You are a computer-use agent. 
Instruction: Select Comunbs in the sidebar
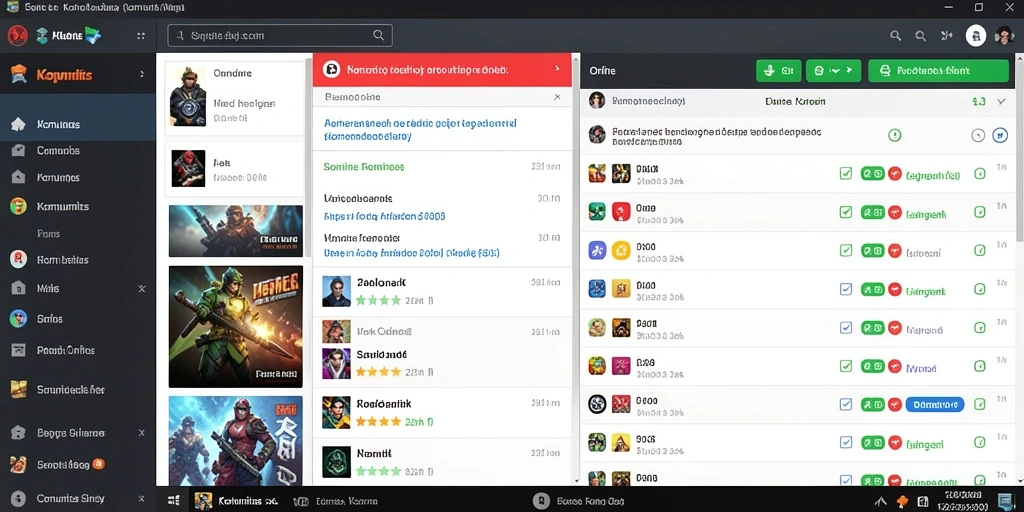coord(58,150)
